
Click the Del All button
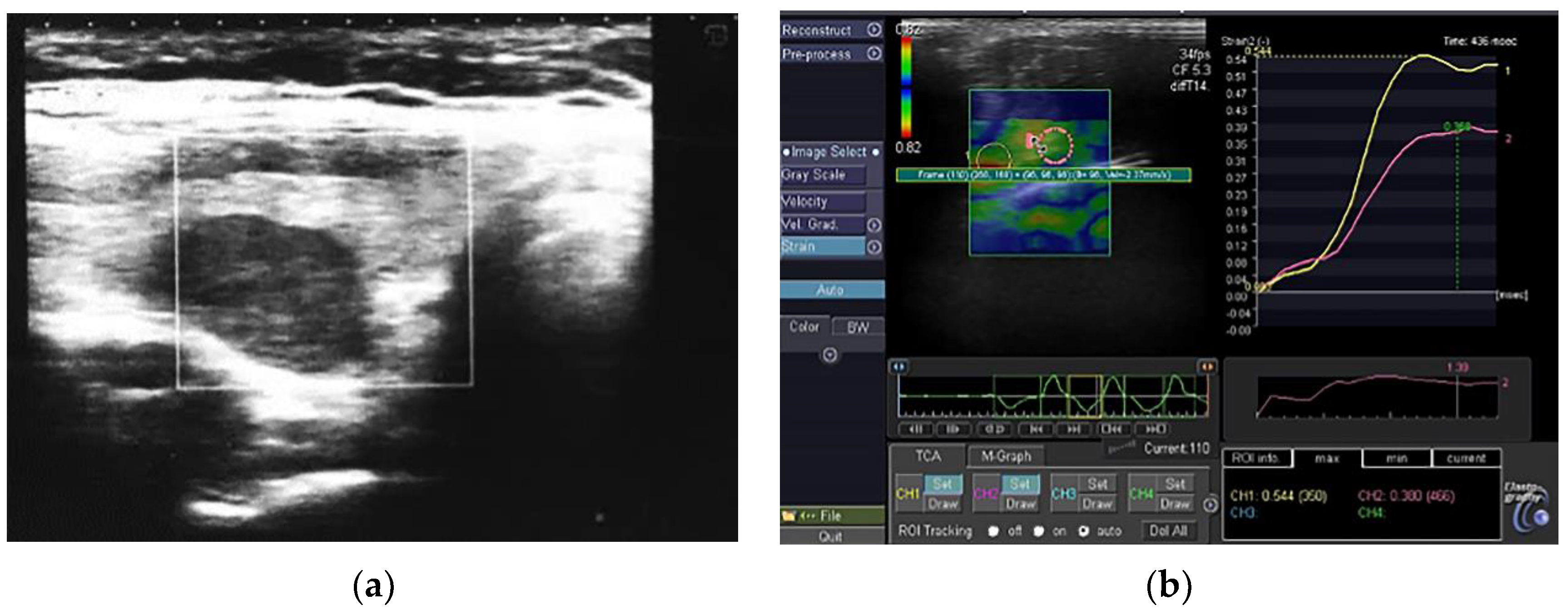pos(1168,531)
